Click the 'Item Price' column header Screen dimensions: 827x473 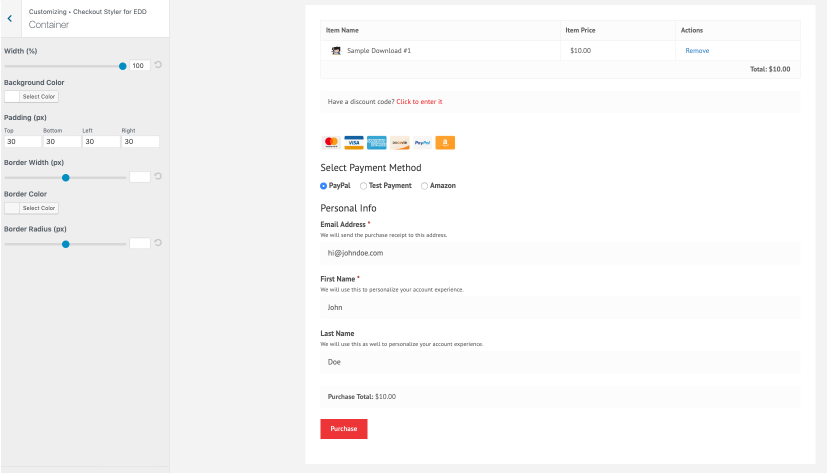[x=580, y=30]
